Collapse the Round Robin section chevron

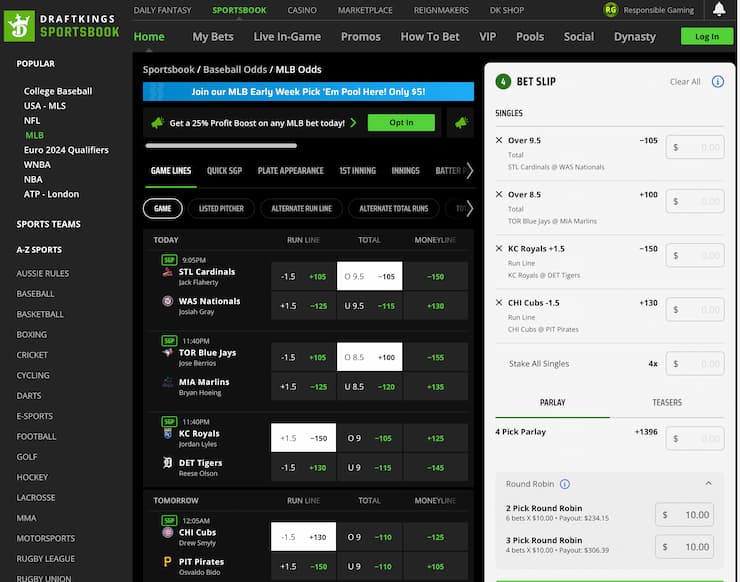[708, 483]
